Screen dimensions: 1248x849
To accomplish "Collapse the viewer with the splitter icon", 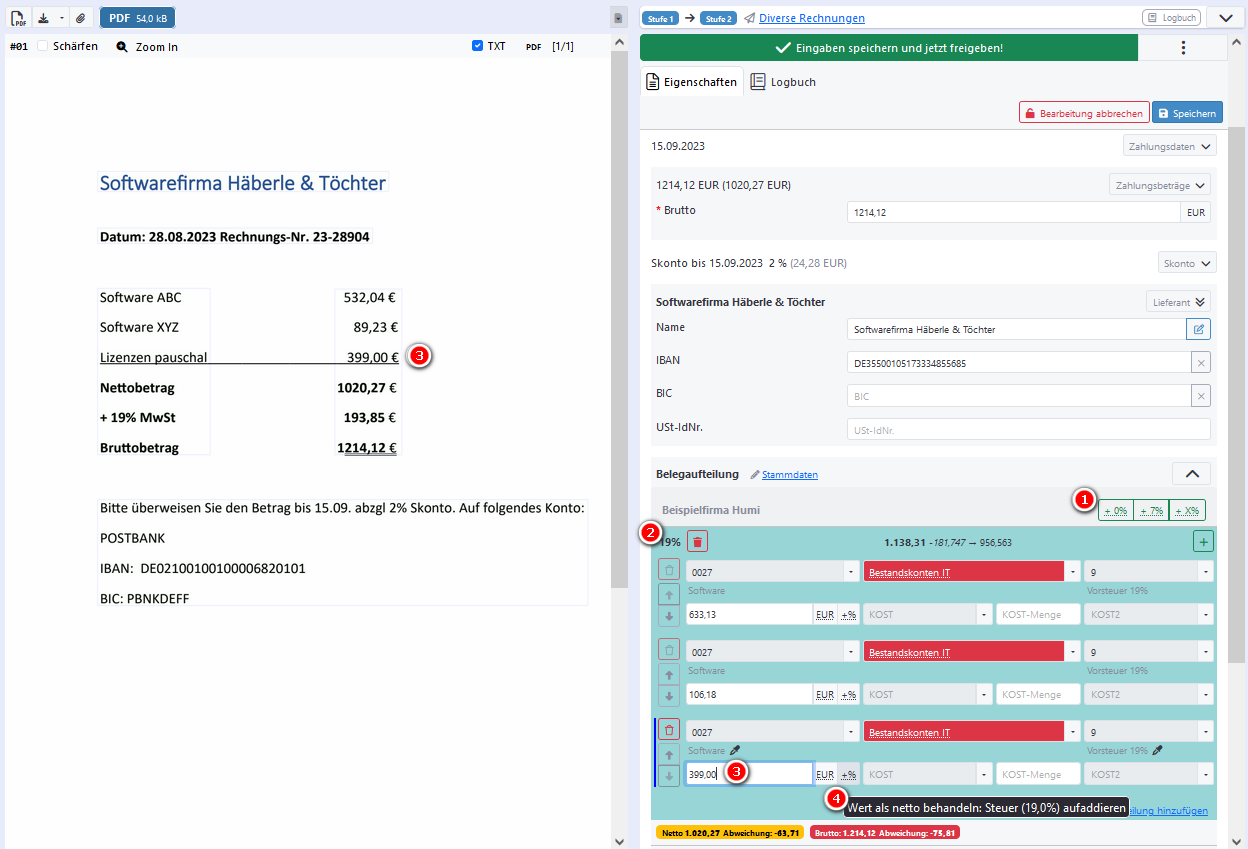I will click(x=618, y=18).
